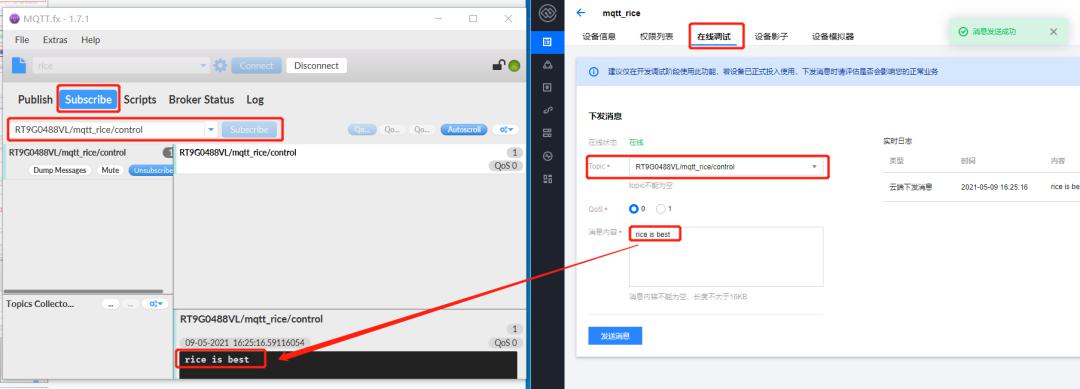Click into the MQTT.fx subscribe topic input field
The width and height of the screenshot is (1080, 389).
108,129
